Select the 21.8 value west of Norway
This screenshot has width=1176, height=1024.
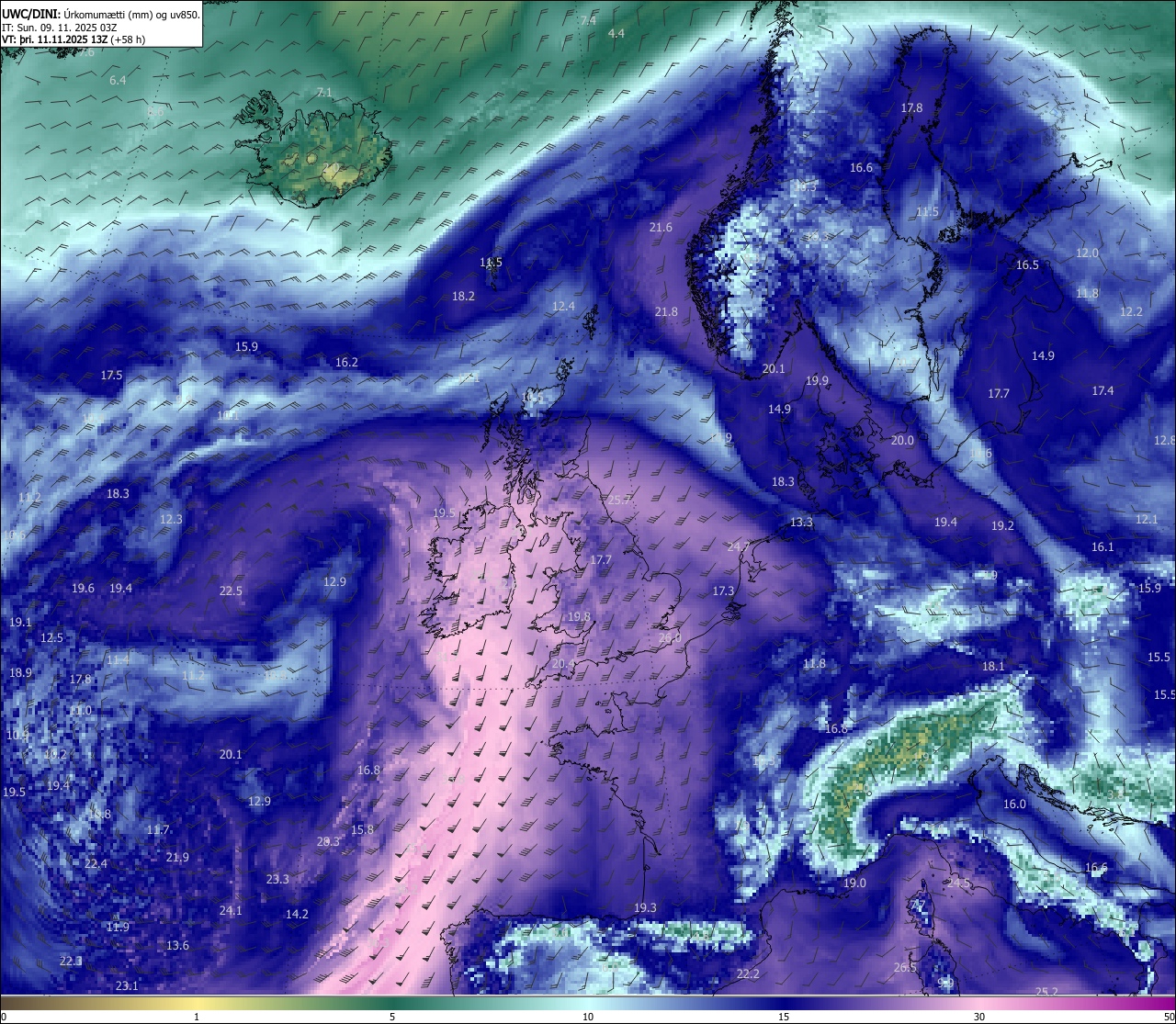pos(666,312)
